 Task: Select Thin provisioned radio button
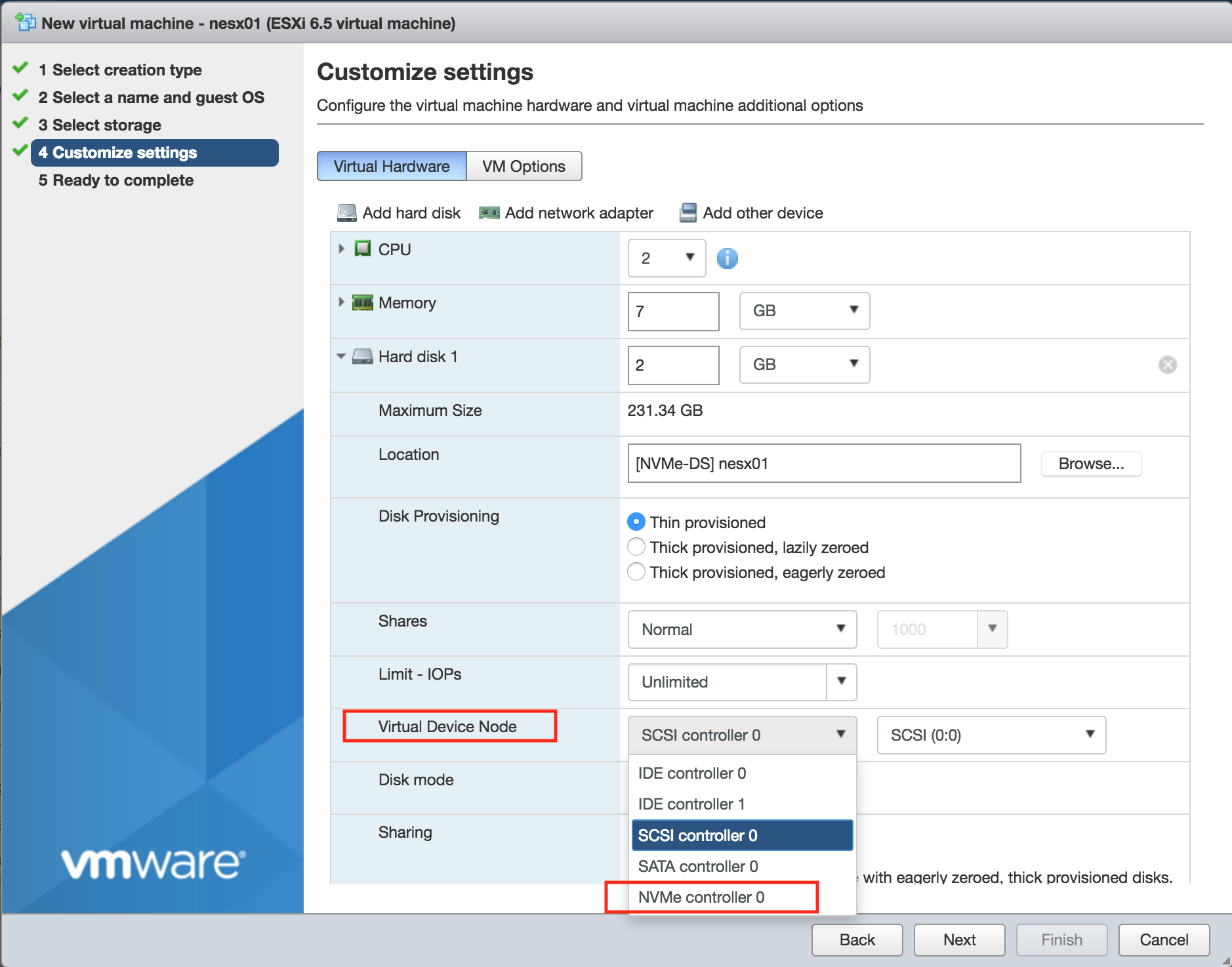coord(636,522)
